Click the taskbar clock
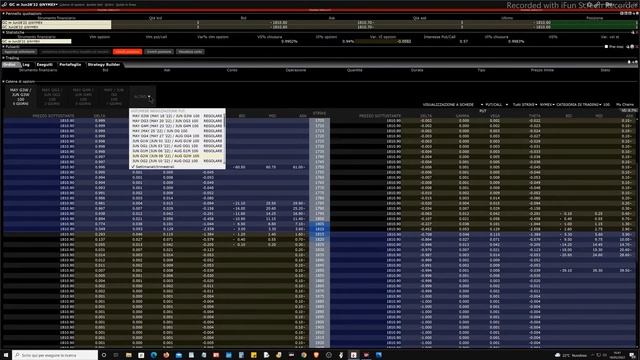The height and width of the screenshot is (360, 640). [x=617, y=355]
